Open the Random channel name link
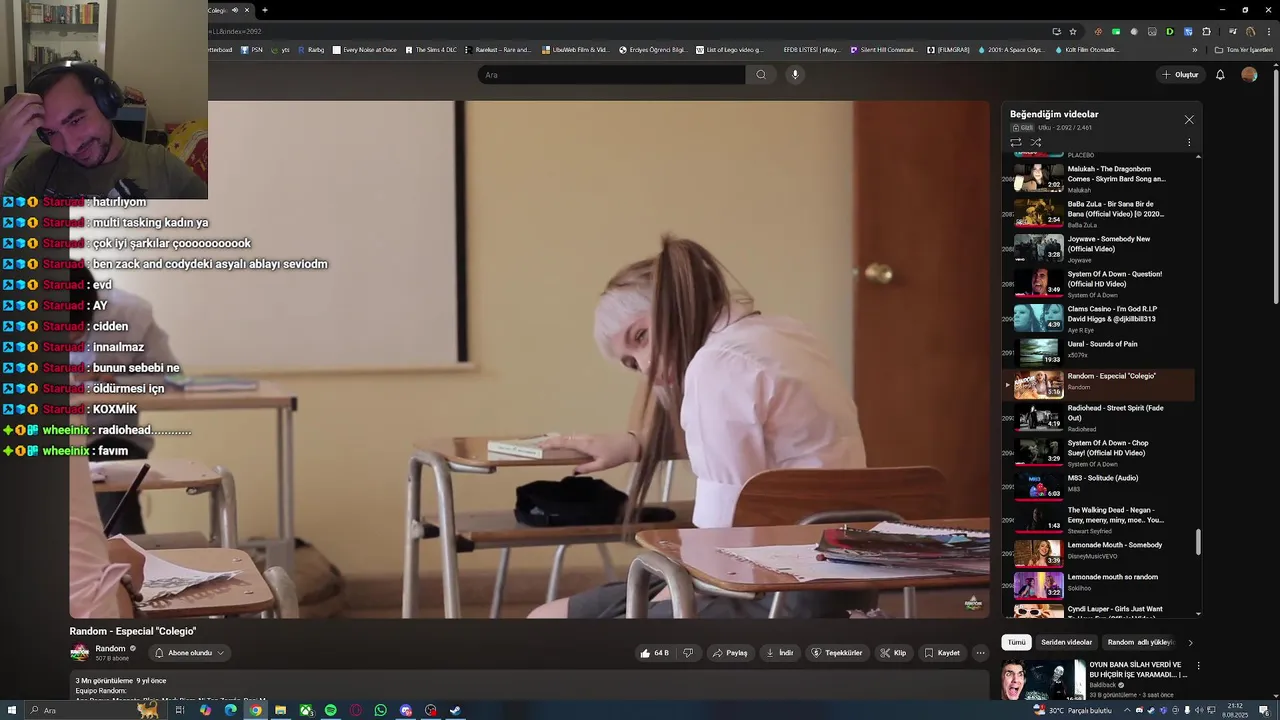The height and width of the screenshot is (720, 1280). click(x=110, y=648)
